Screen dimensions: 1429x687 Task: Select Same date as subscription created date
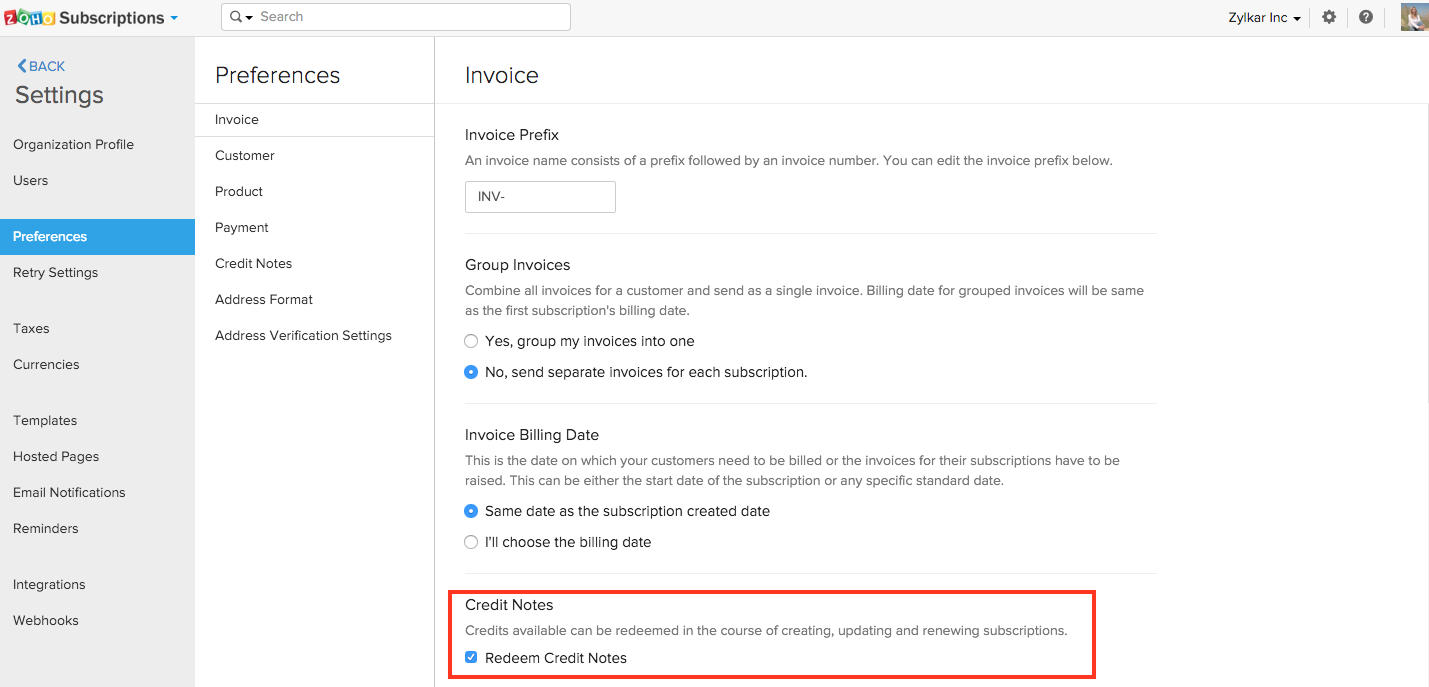[471, 511]
